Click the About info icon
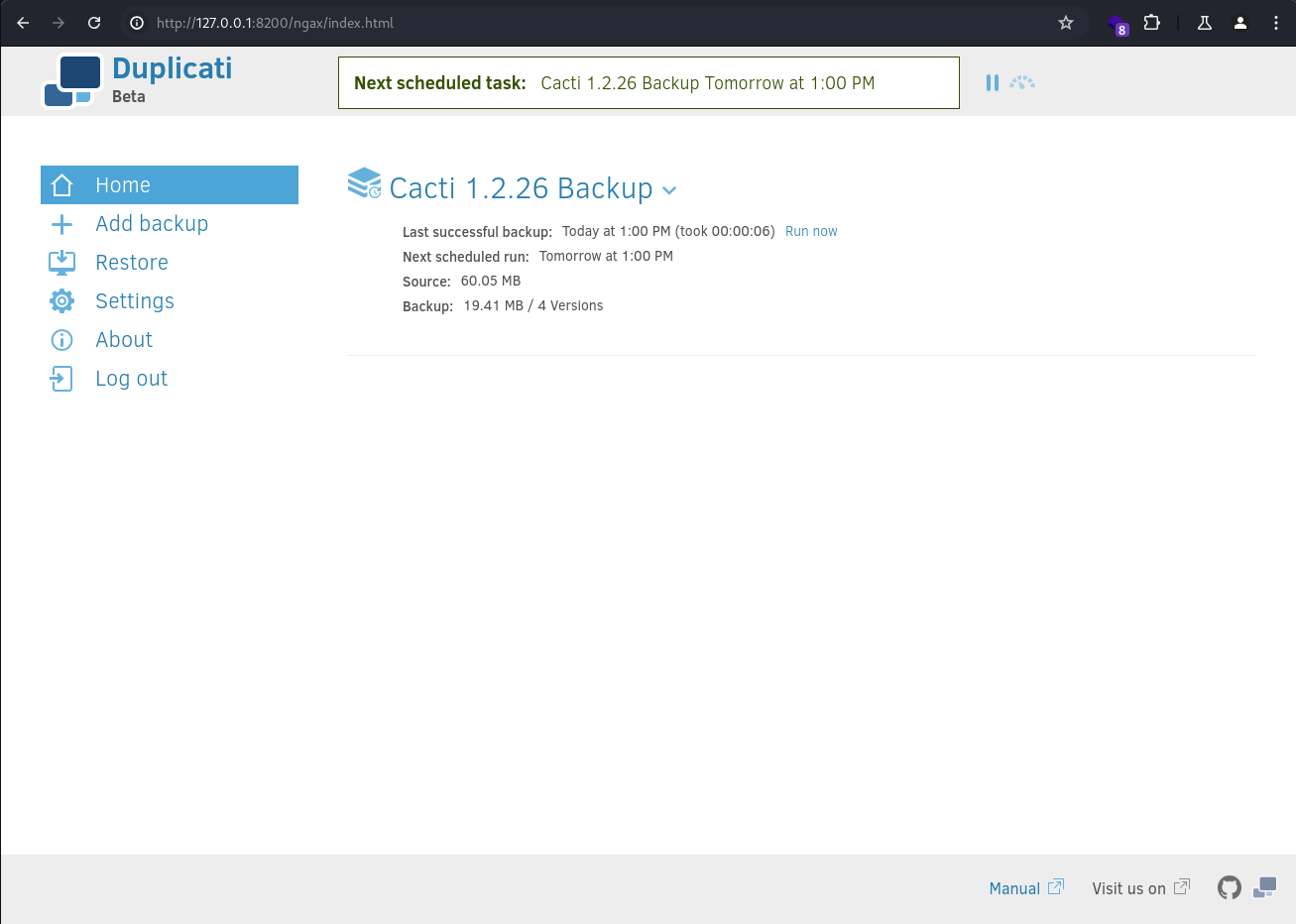This screenshot has width=1296, height=924. [x=61, y=340]
